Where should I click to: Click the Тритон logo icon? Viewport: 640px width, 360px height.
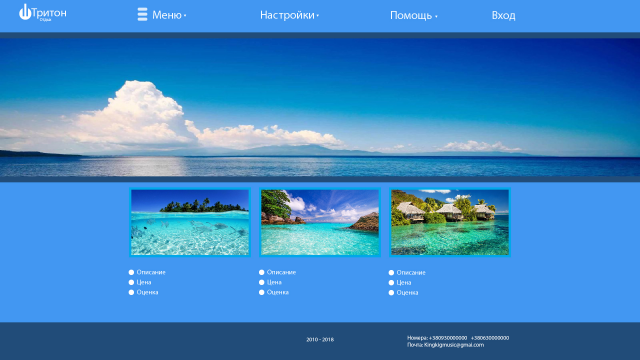(25, 12)
